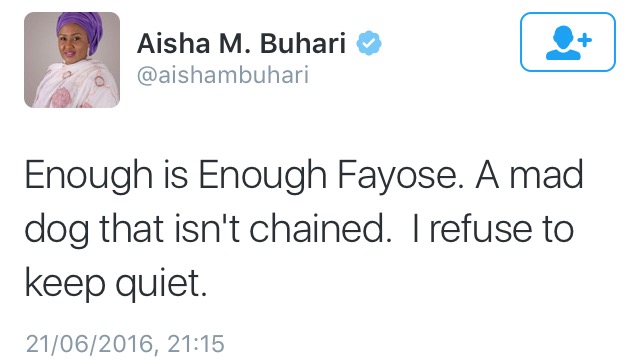Viewport: 635px width, 364px height.
Task: Click the word 'Buhari' in display name
Action: [303, 43]
